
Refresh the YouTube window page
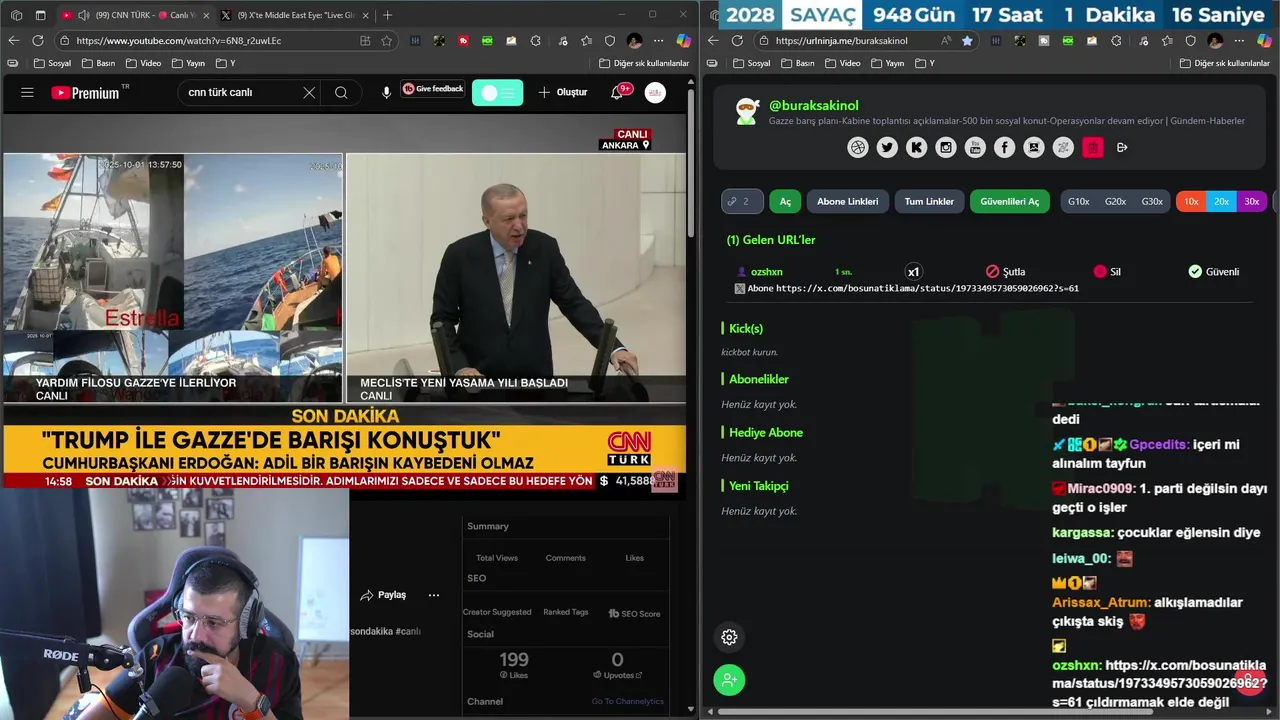37,40
